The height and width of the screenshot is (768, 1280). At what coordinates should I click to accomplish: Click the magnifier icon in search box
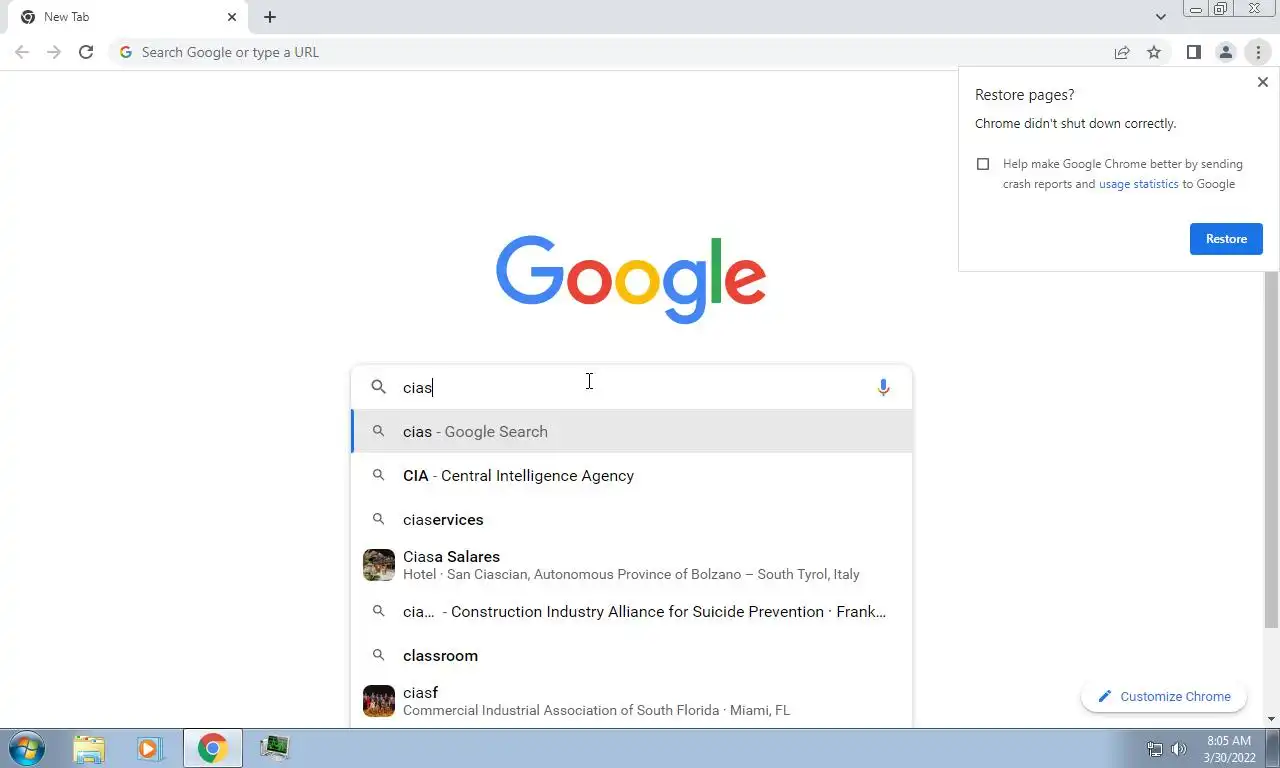tap(378, 387)
